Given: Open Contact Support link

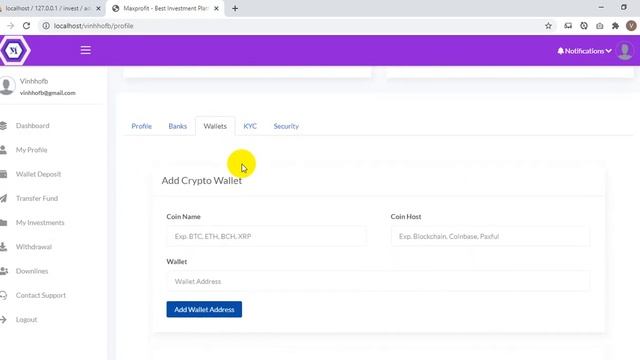Looking at the screenshot, I should [x=41, y=295].
